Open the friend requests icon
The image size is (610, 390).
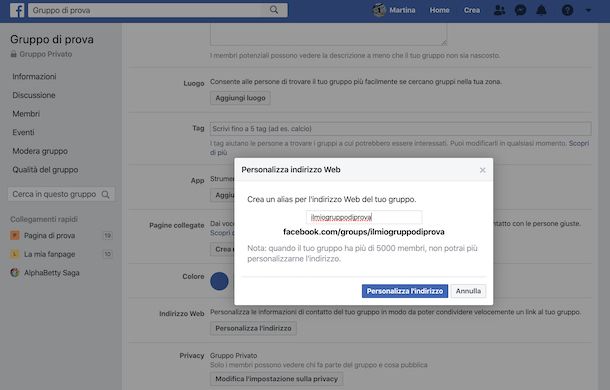tap(499, 10)
